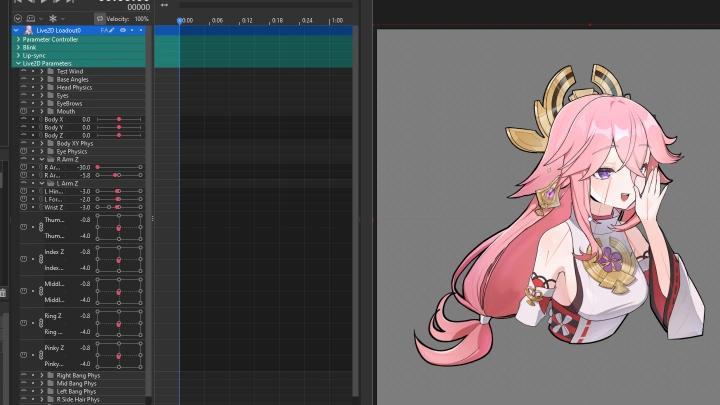Collapse the L Arm Z folder
720x405 pixels.
point(42,183)
